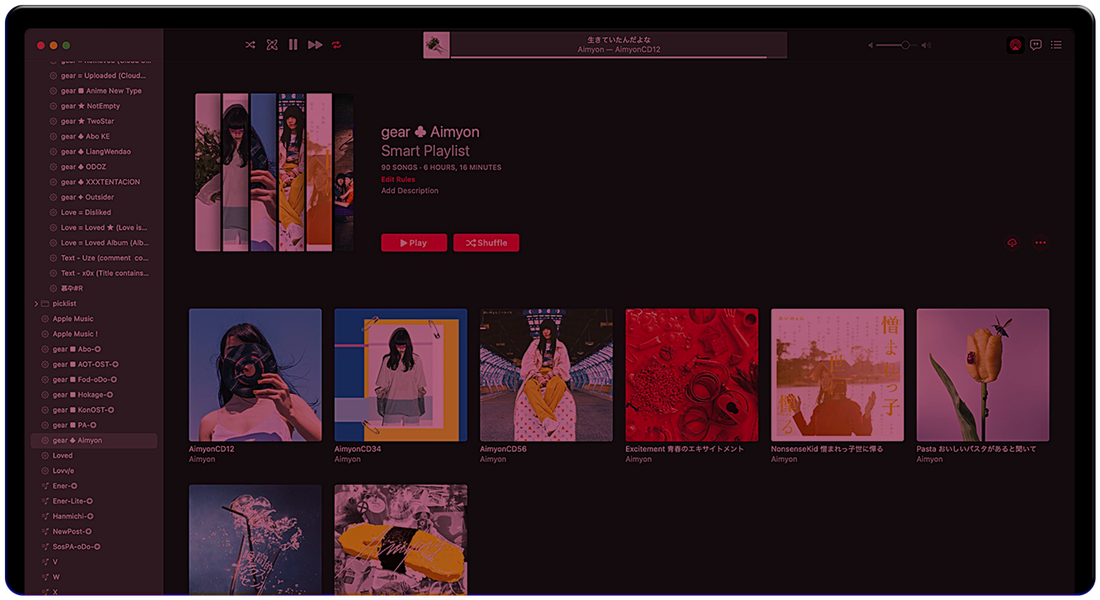Pause the current song

click(x=293, y=45)
